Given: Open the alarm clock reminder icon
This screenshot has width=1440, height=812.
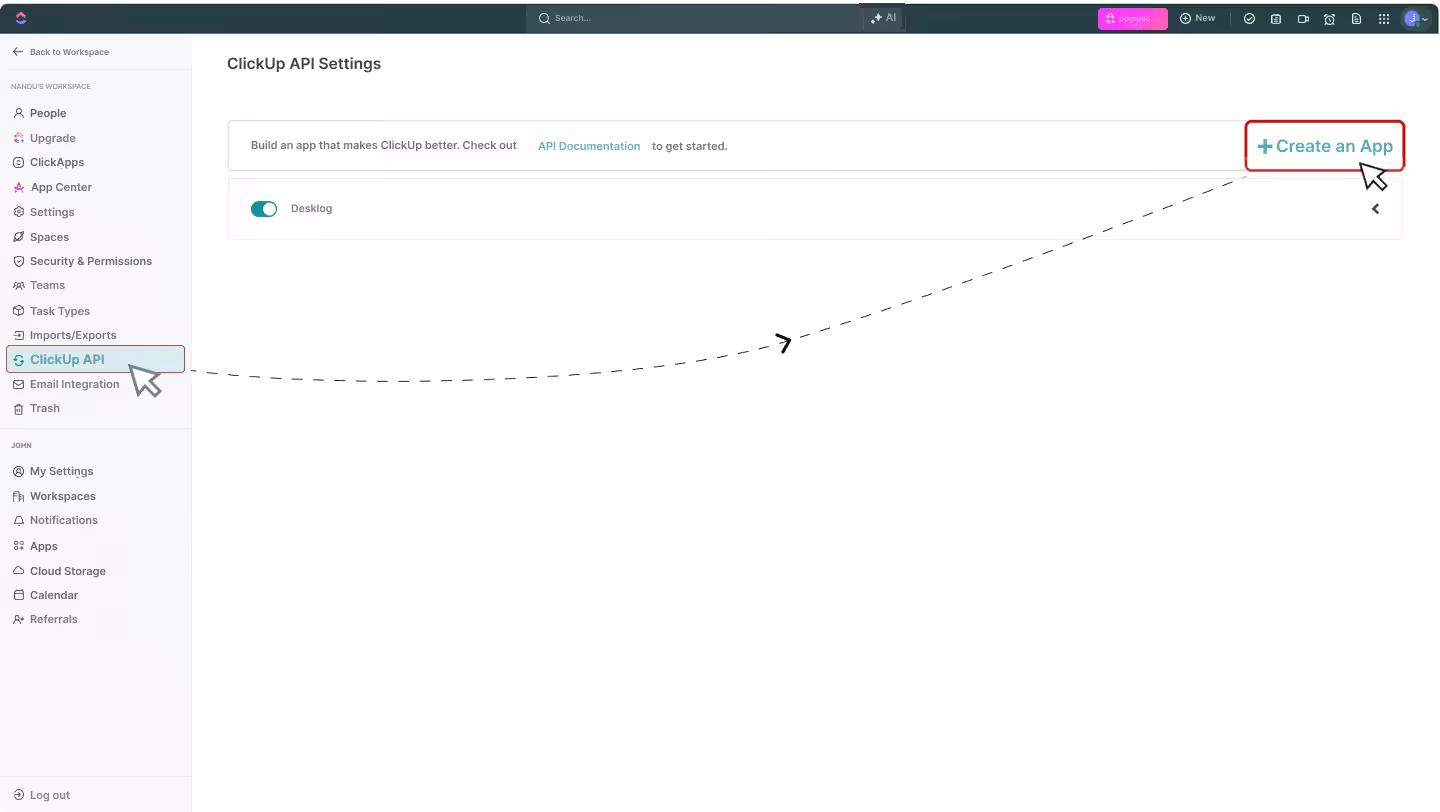Looking at the screenshot, I should (1329, 18).
